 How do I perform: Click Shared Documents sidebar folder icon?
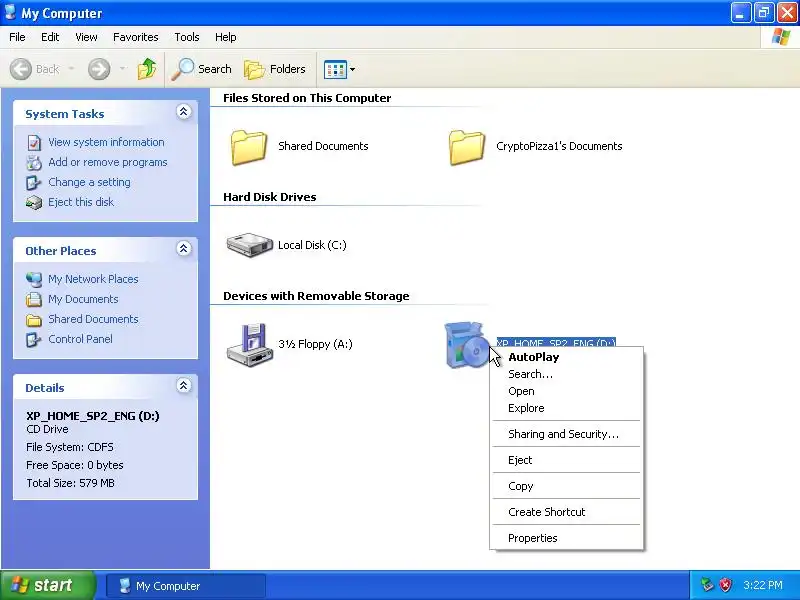[34, 320]
